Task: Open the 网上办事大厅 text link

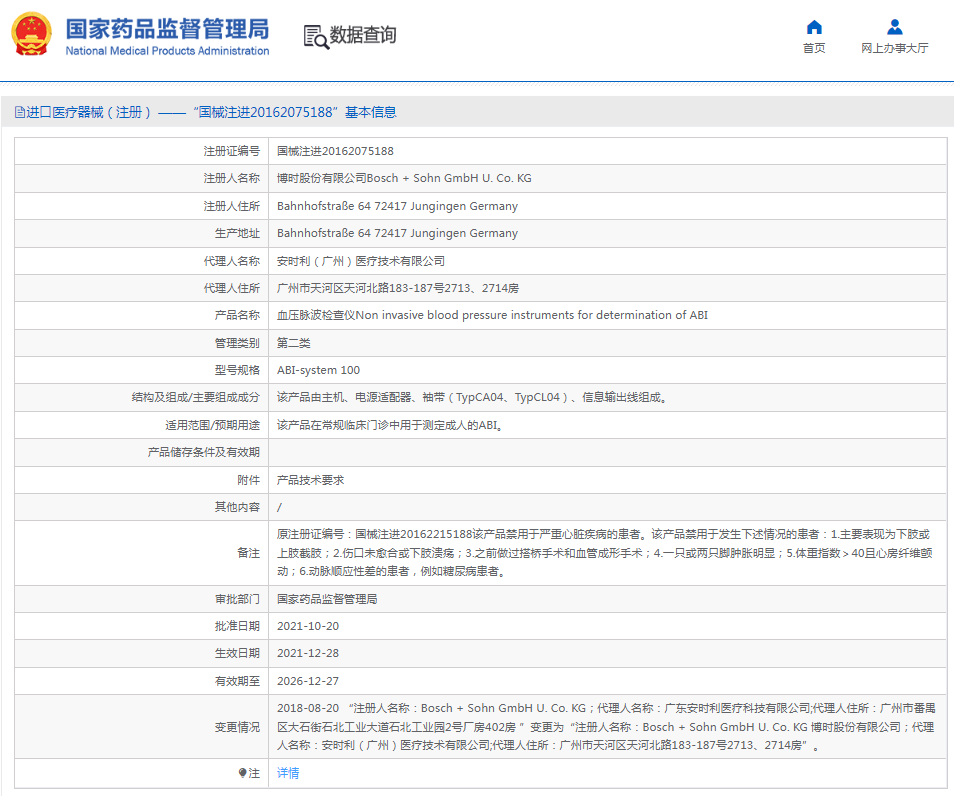Action: [894, 48]
